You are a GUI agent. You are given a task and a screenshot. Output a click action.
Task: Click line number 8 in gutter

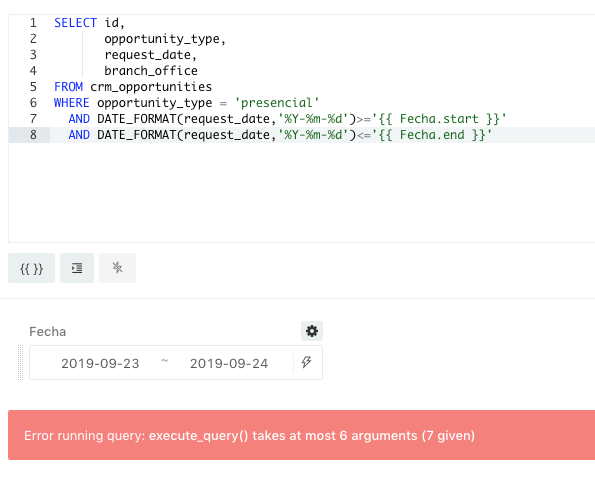[x=33, y=135]
